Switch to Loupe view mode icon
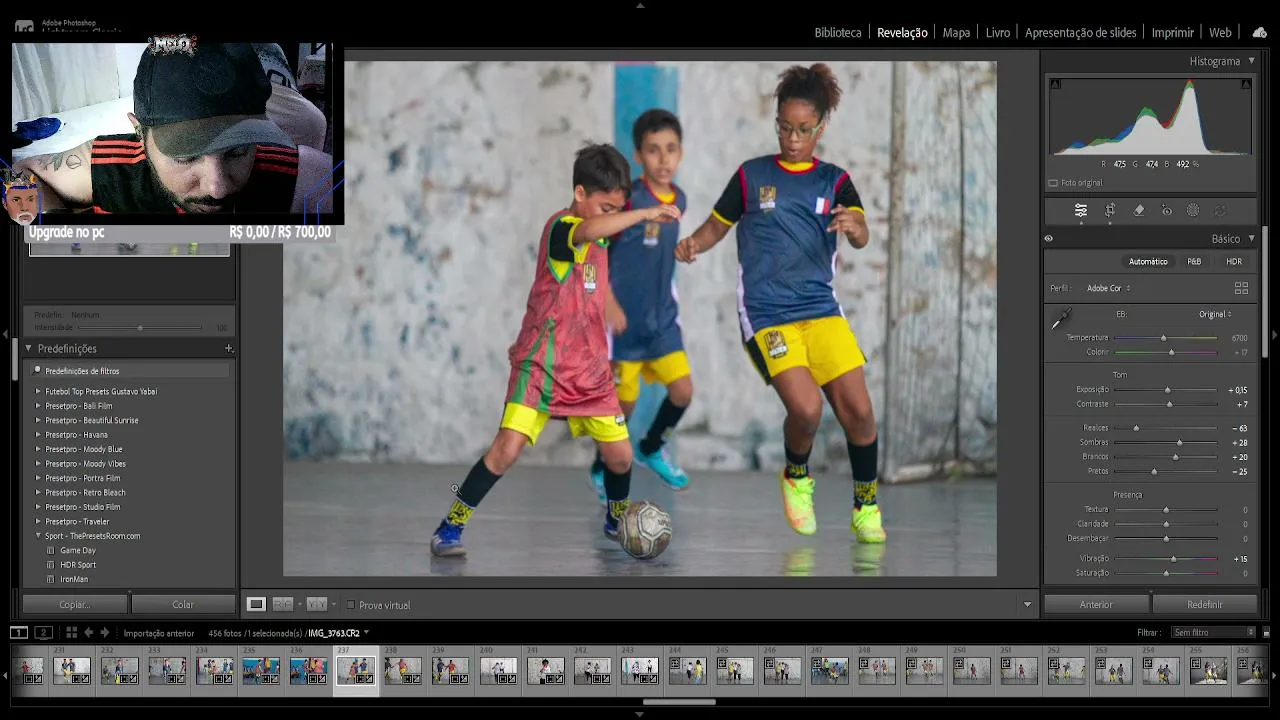Image resolution: width=1280 pixels, height=720 pixels. 256,604
